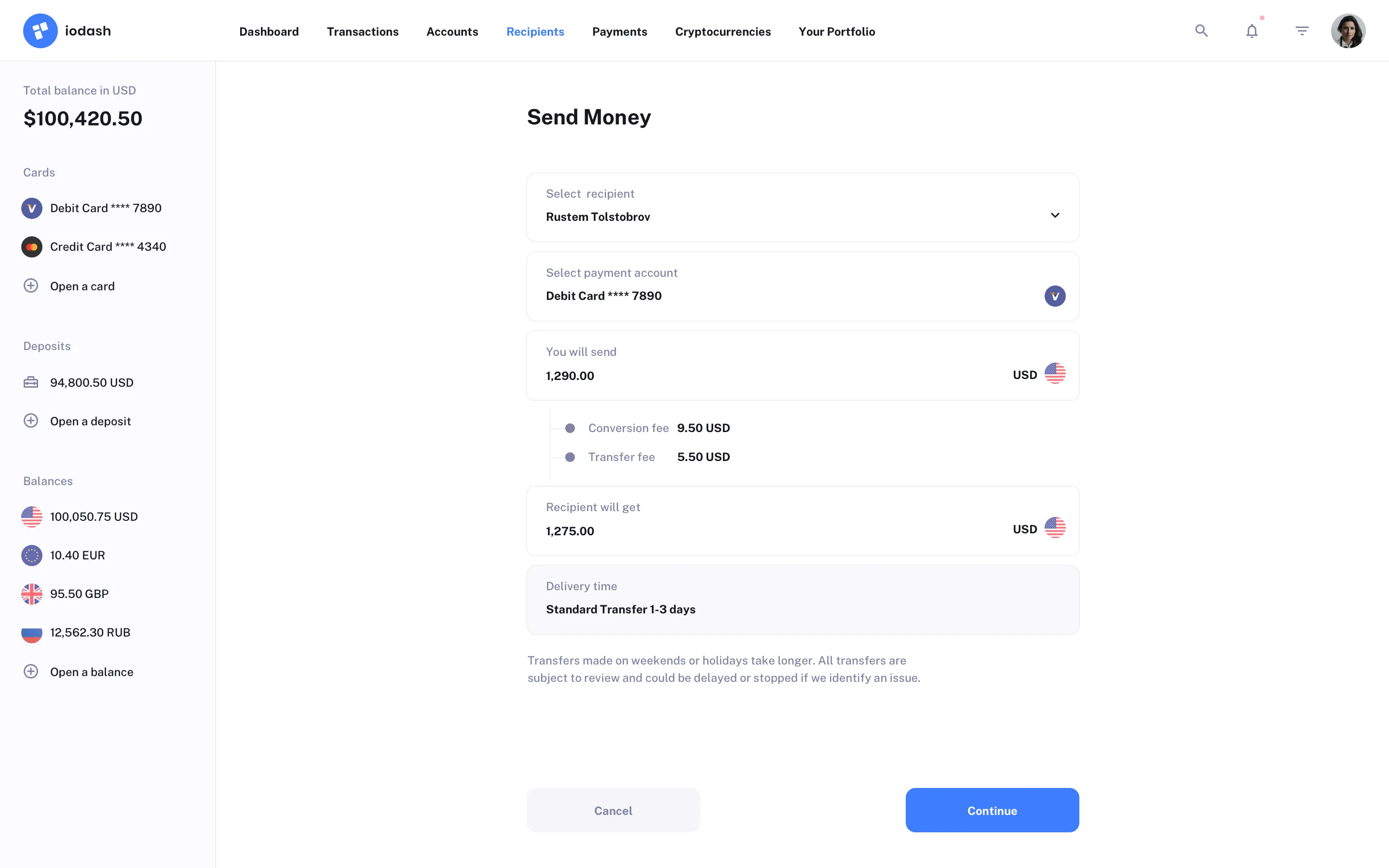The height and width of the screenshot is (868, 1389).
Task: Open the search magnifier icon
Action: pos(1201,30)
